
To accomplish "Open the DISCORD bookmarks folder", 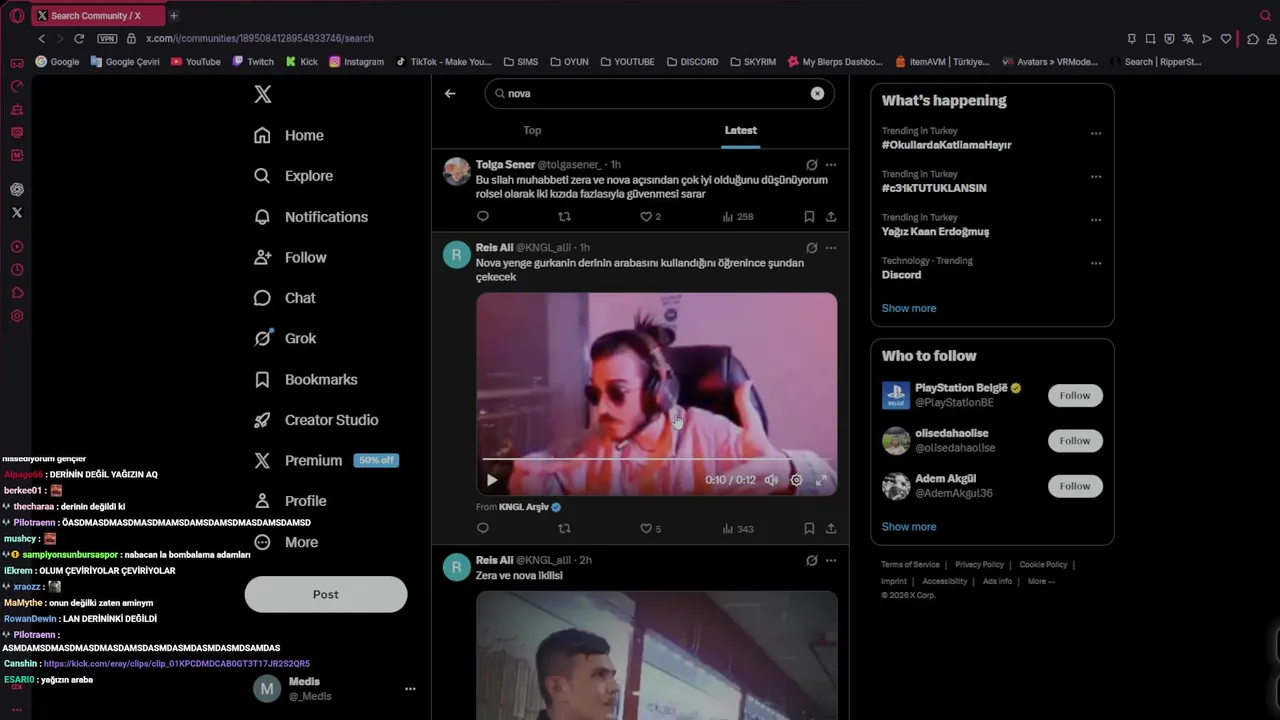I will coord(692,62).
